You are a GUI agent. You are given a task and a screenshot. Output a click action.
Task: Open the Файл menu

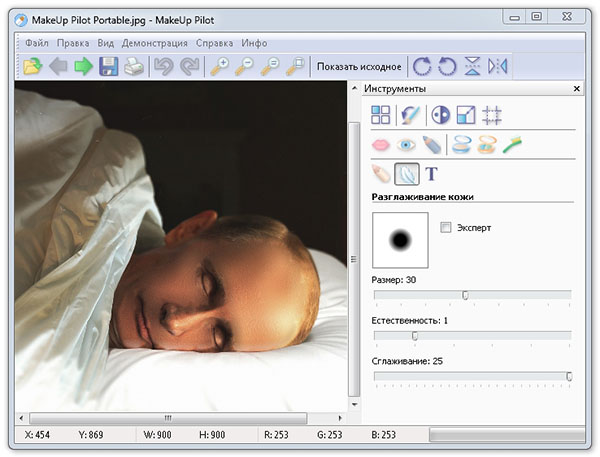pyautogui.click(x=37, y=43)
